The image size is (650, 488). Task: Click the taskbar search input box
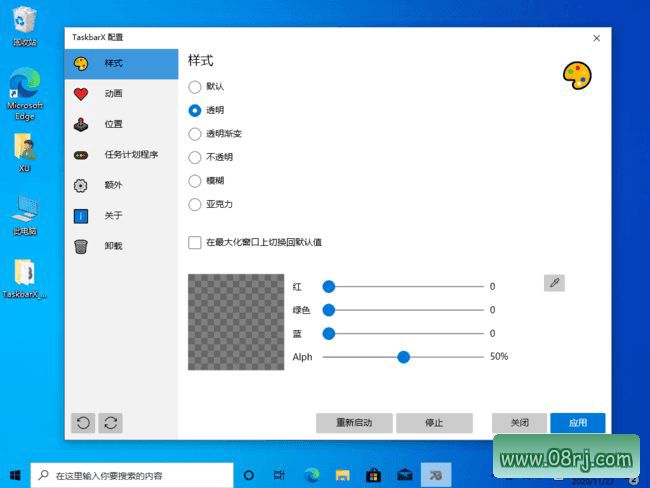click(132, 475)
